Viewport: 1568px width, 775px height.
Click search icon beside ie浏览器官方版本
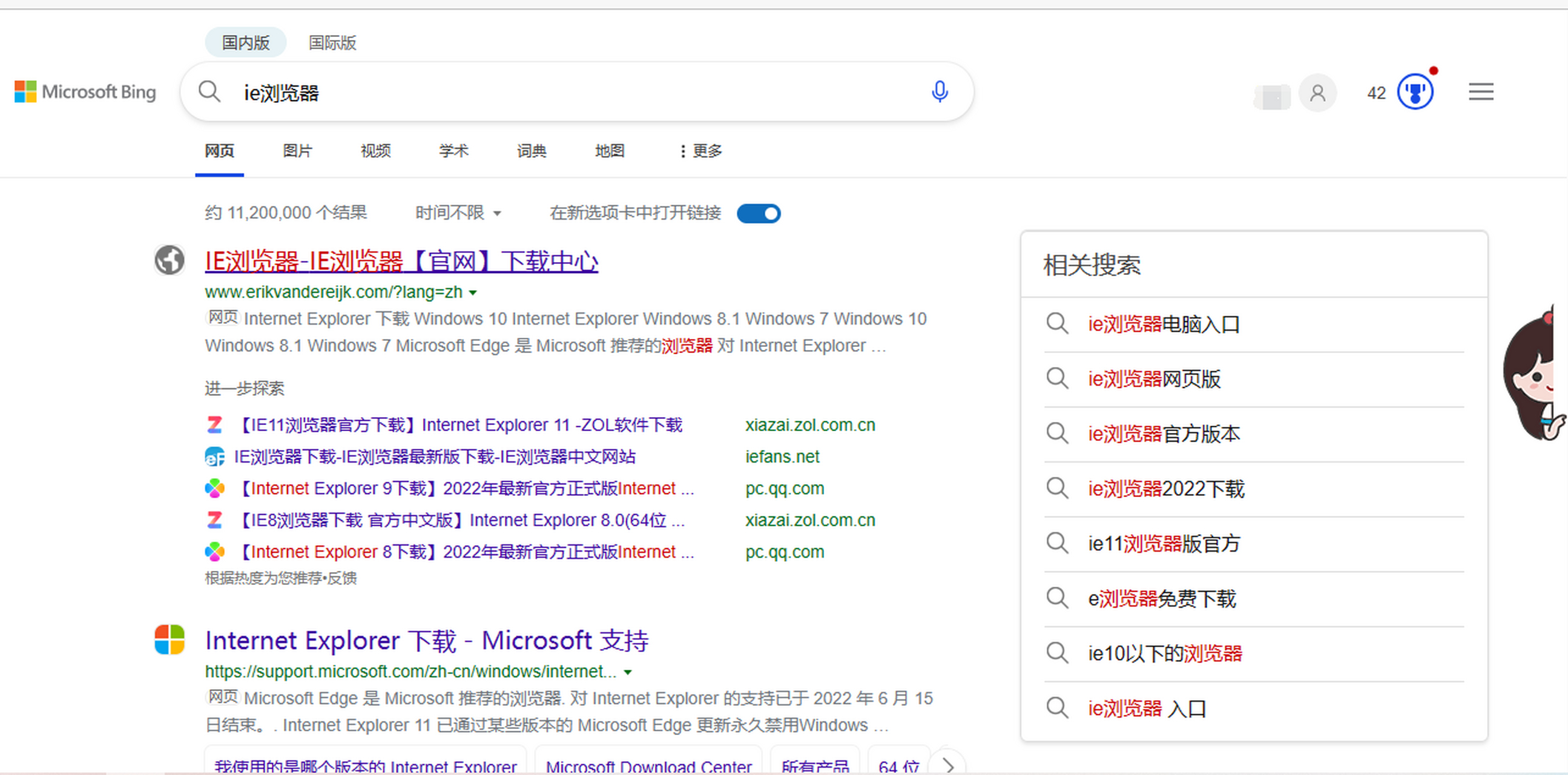1057,434
